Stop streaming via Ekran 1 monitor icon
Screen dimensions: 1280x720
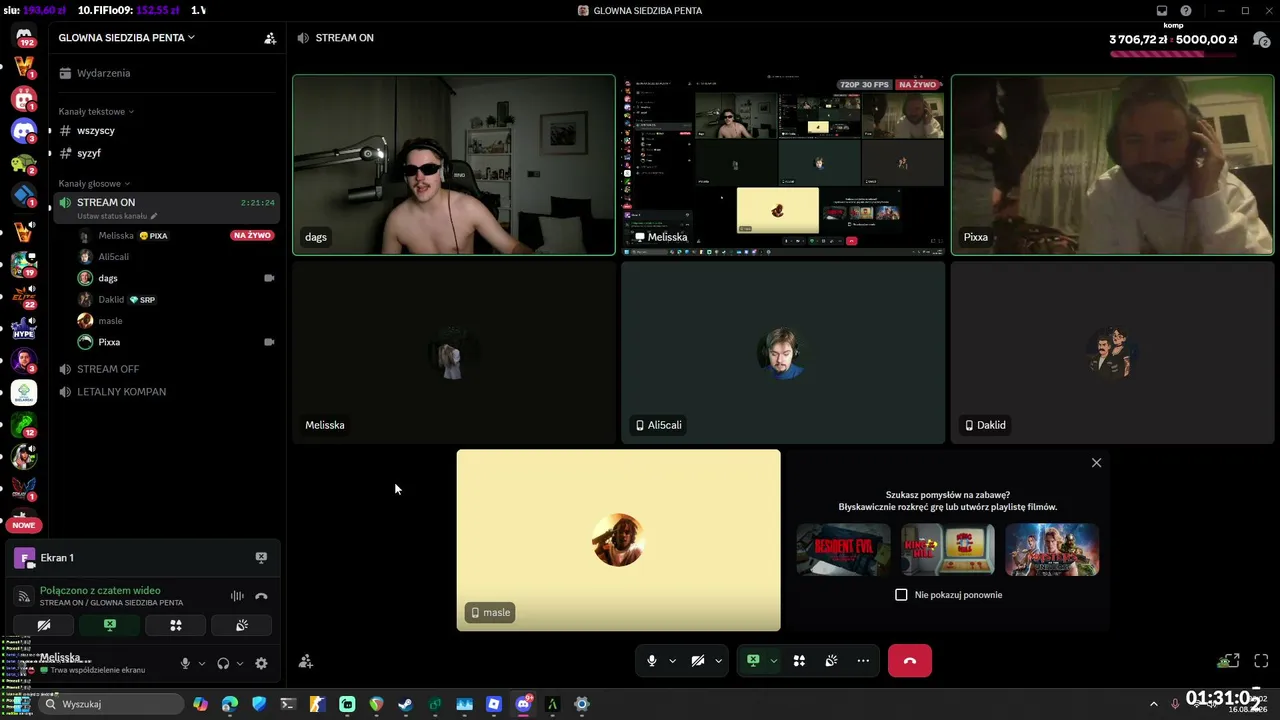point(261,558)
